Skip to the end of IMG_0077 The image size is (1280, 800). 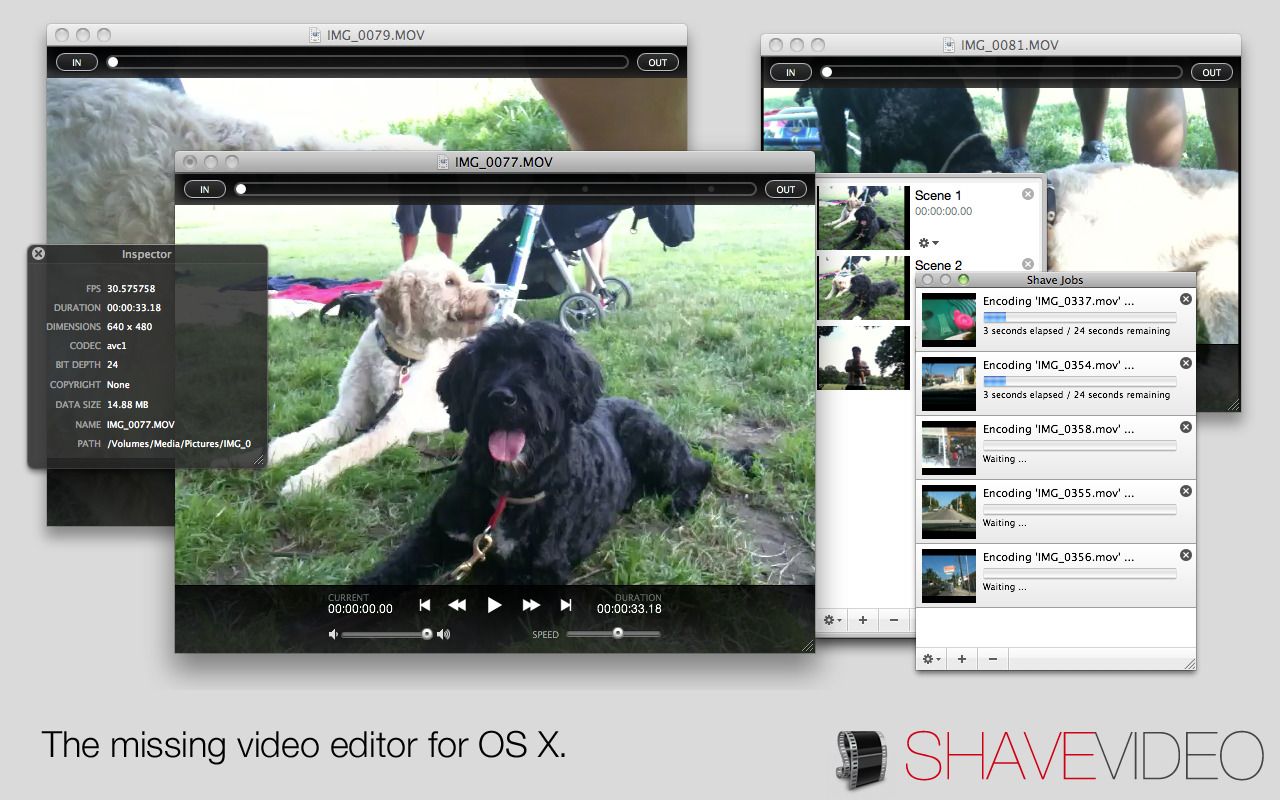(x=566, y=604)
